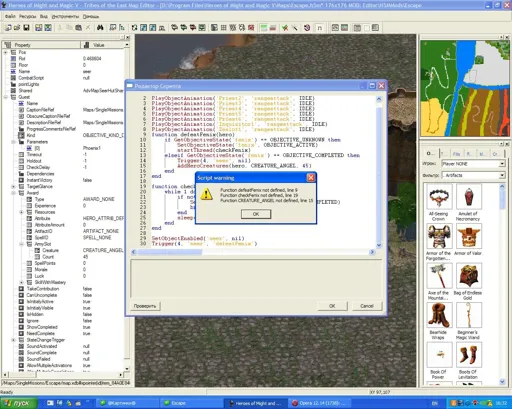
Task: Click the property panel scroll-down arrow
Action: (x=127, y=369)
